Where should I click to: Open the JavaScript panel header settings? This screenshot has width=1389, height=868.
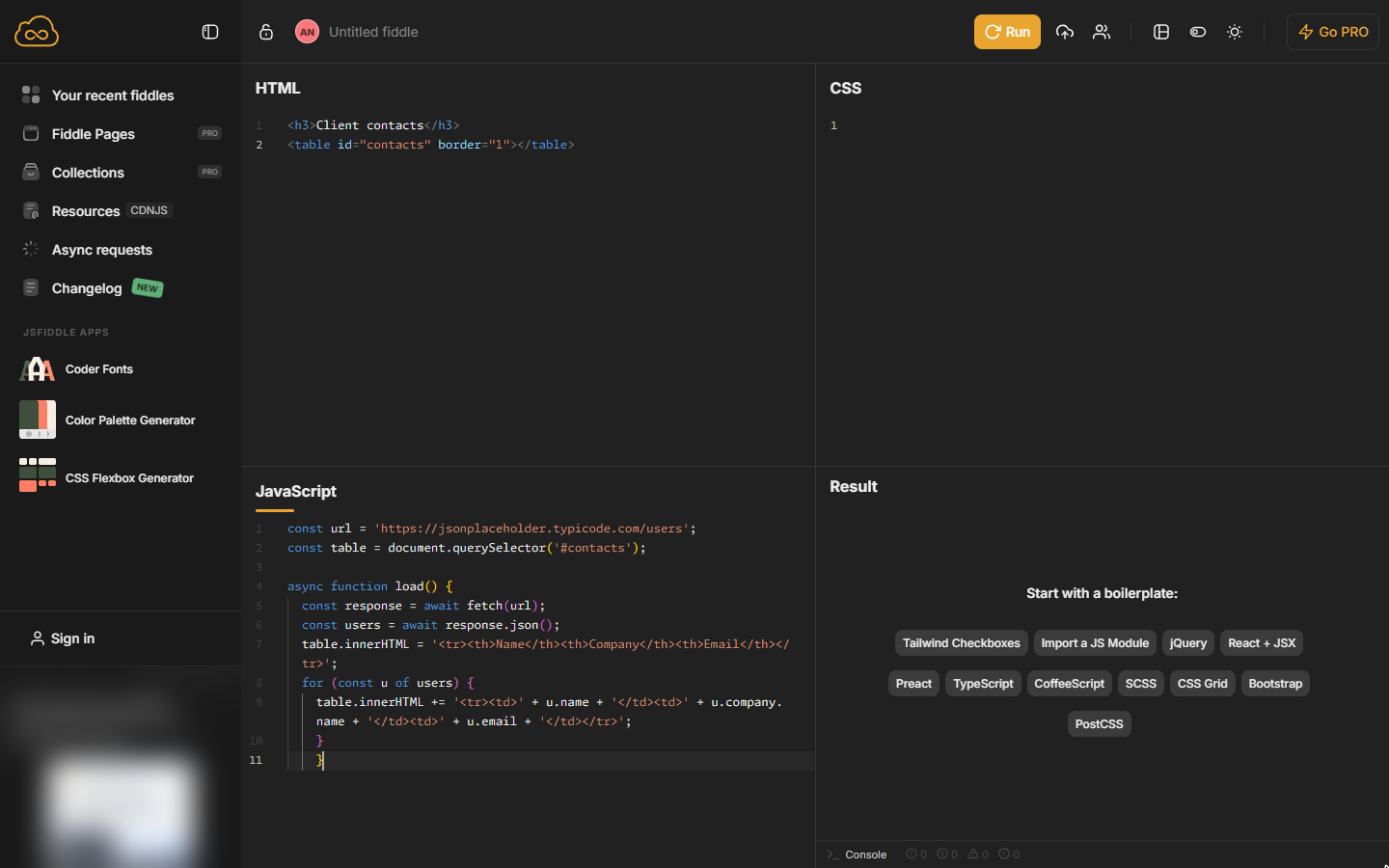click(296, 491)
